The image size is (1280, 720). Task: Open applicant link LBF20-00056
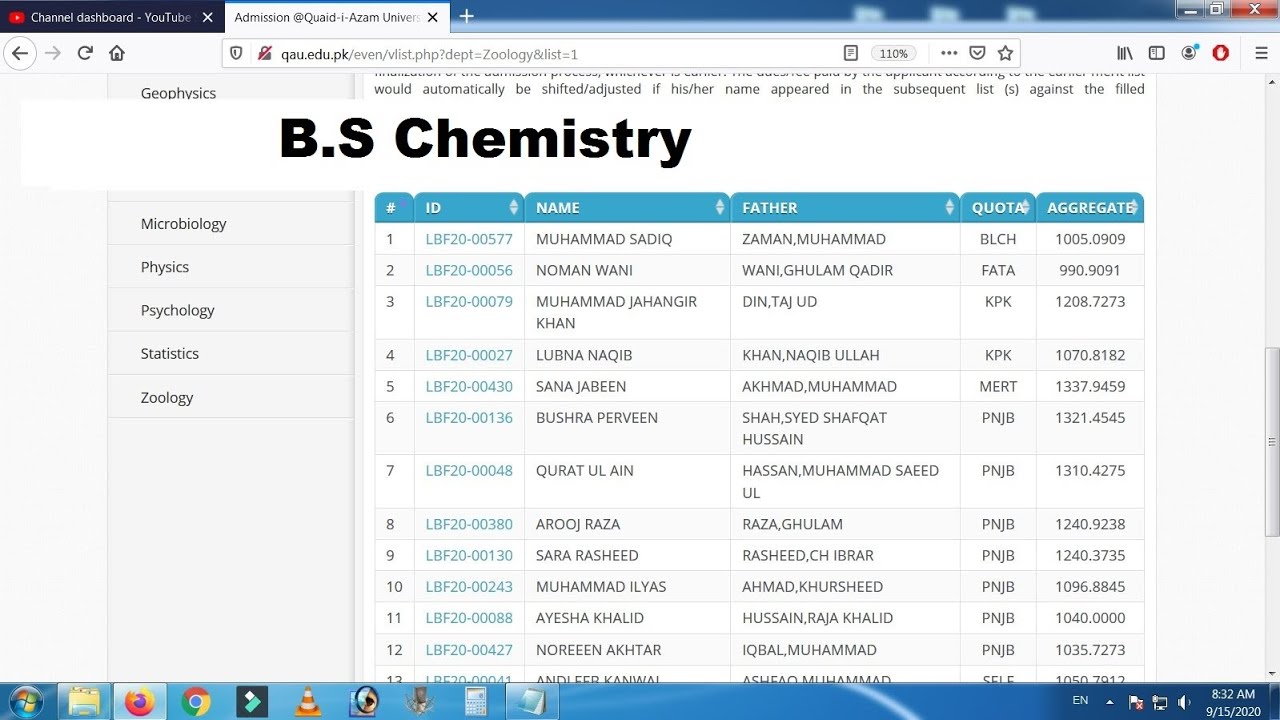click(x=469, y=270)
